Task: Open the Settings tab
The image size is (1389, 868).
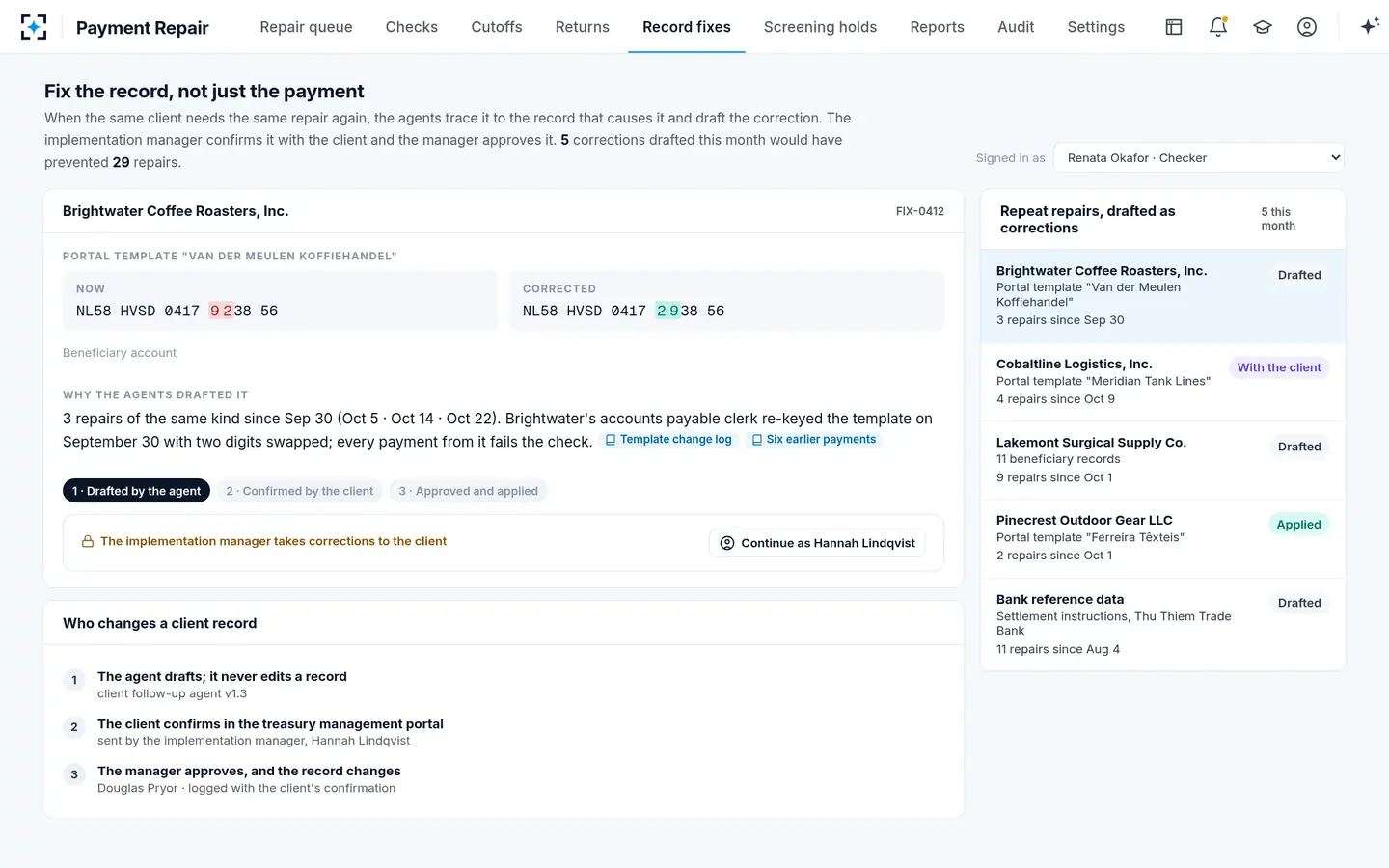Action: click(x=1096, y=27)
